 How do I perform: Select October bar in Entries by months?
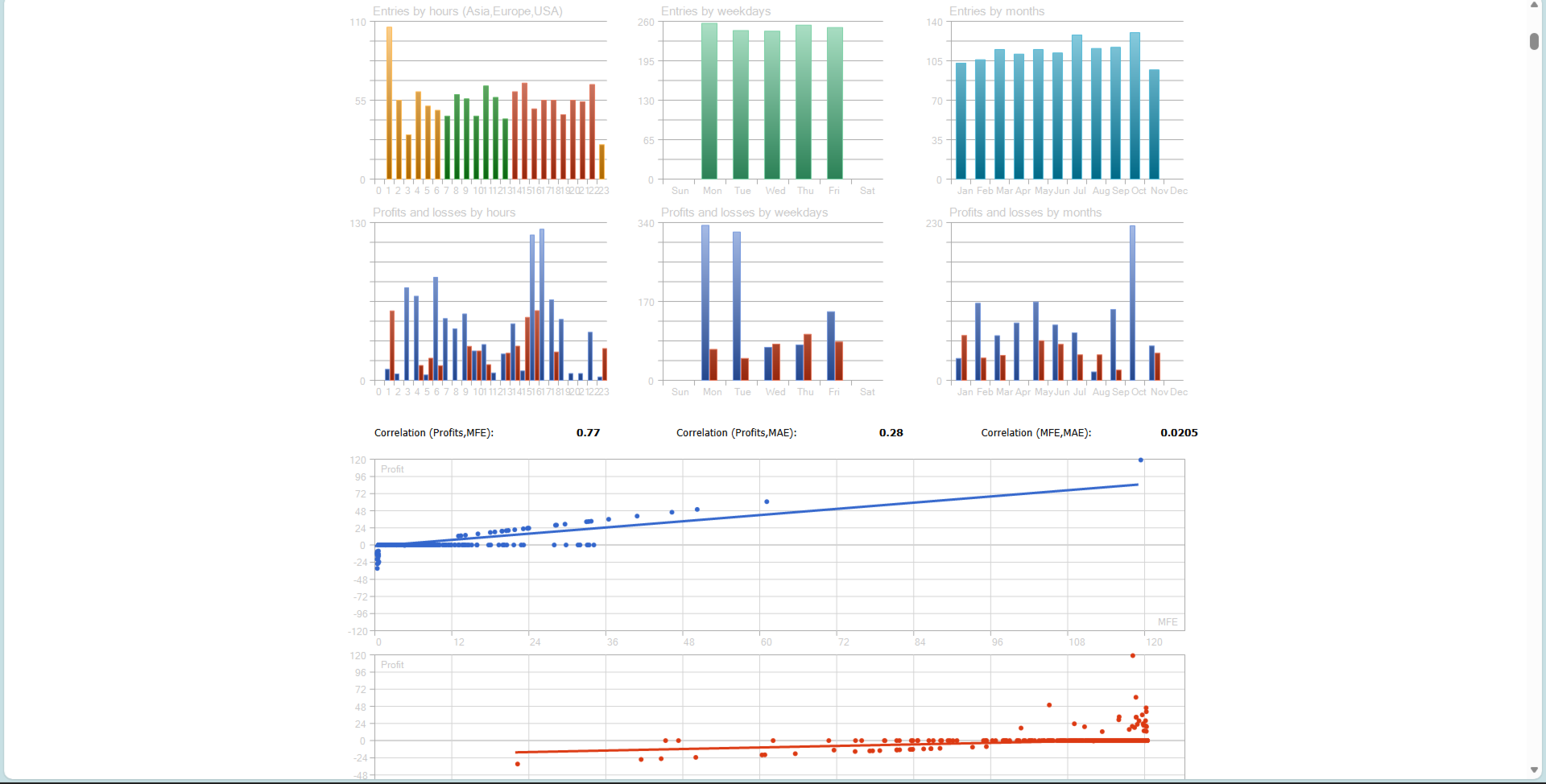click(1135, 105)
